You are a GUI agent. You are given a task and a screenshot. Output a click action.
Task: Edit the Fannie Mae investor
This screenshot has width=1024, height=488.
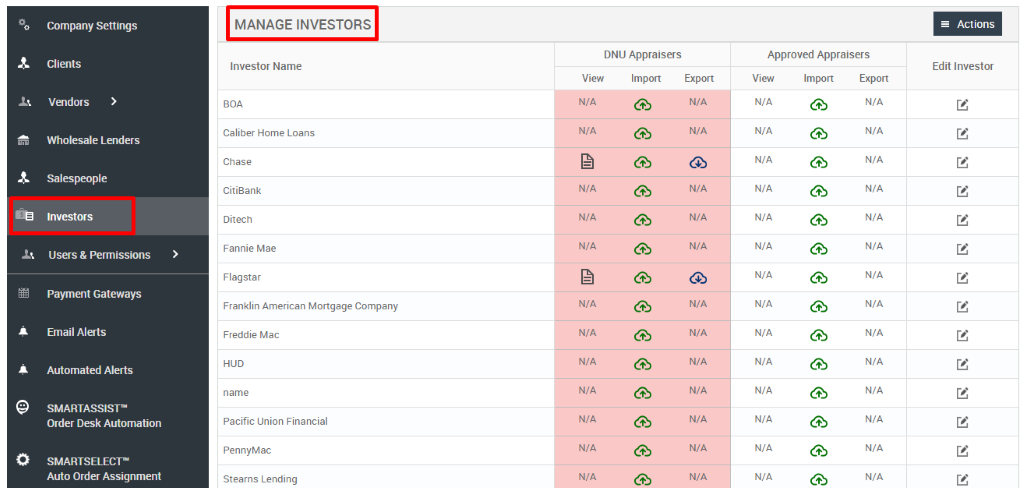[x=962, y=249]
